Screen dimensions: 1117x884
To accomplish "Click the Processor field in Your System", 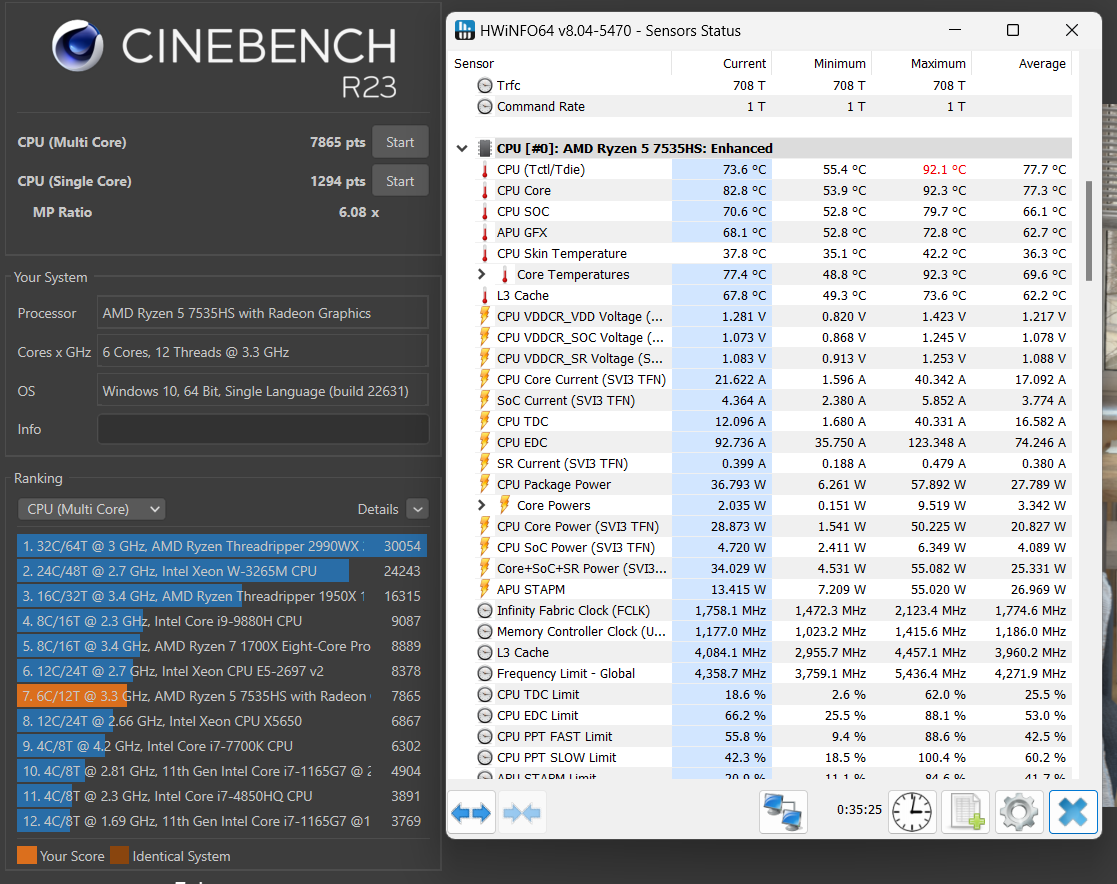I will click(263, 313).
